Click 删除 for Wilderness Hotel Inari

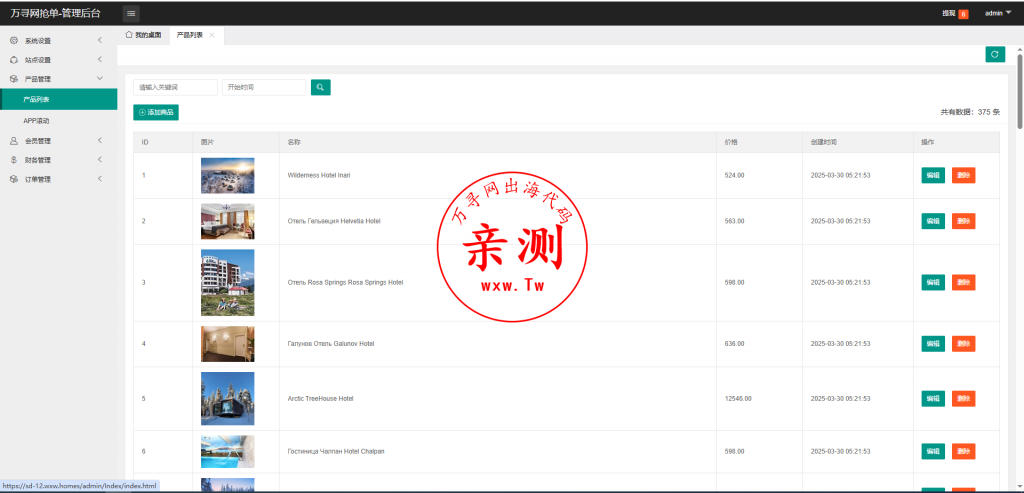[x=963, y=176]
